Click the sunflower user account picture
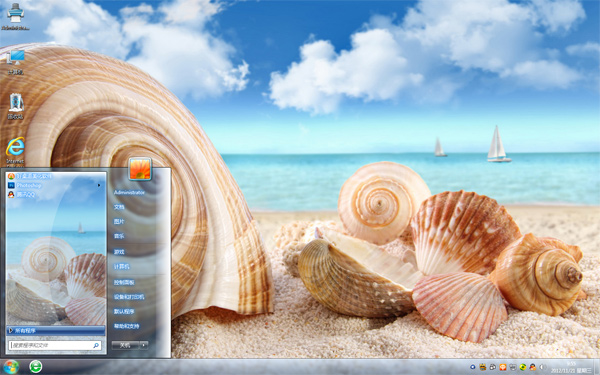 [x=140, y=169]
